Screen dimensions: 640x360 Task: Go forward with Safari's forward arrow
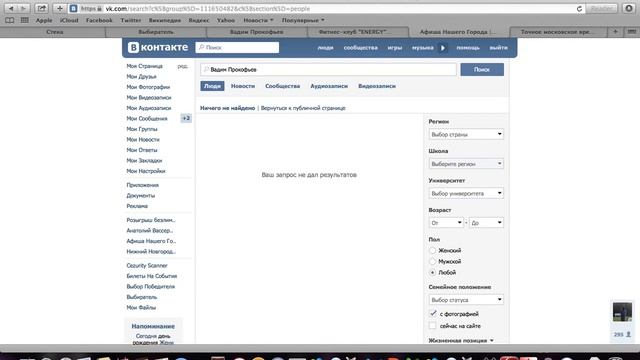[x=23, y=8]
